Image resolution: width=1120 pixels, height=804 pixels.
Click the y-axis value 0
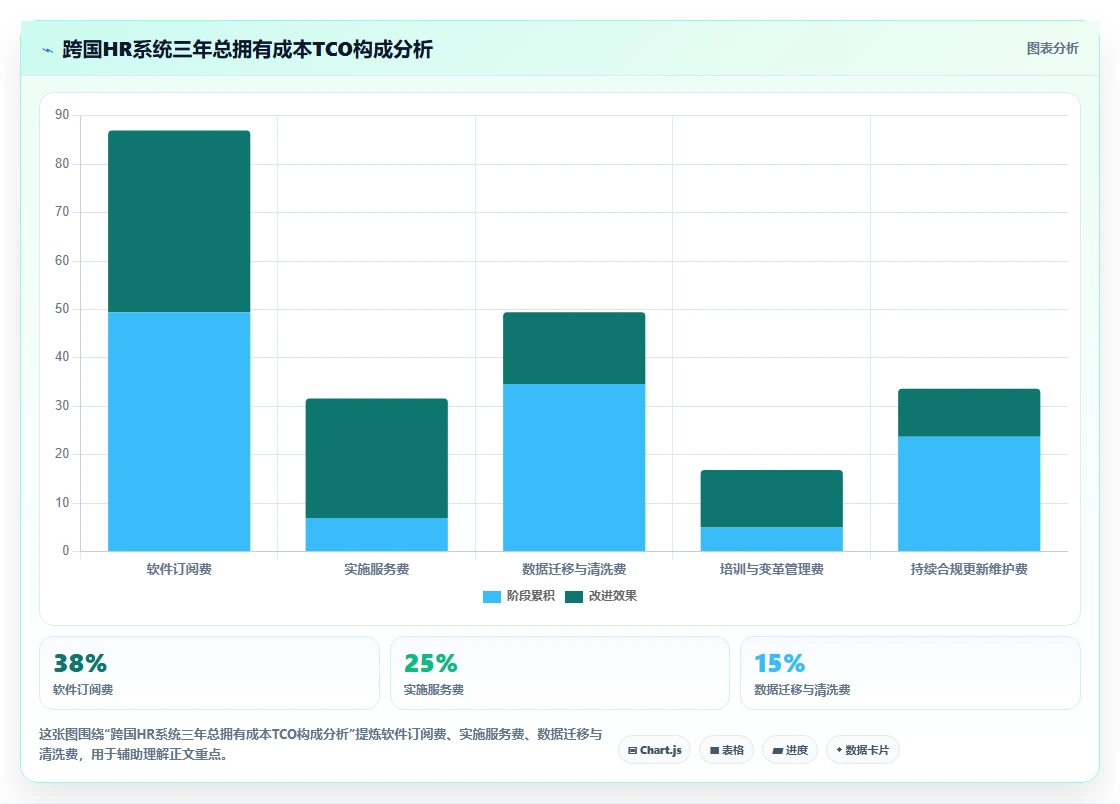coord(66,551)
